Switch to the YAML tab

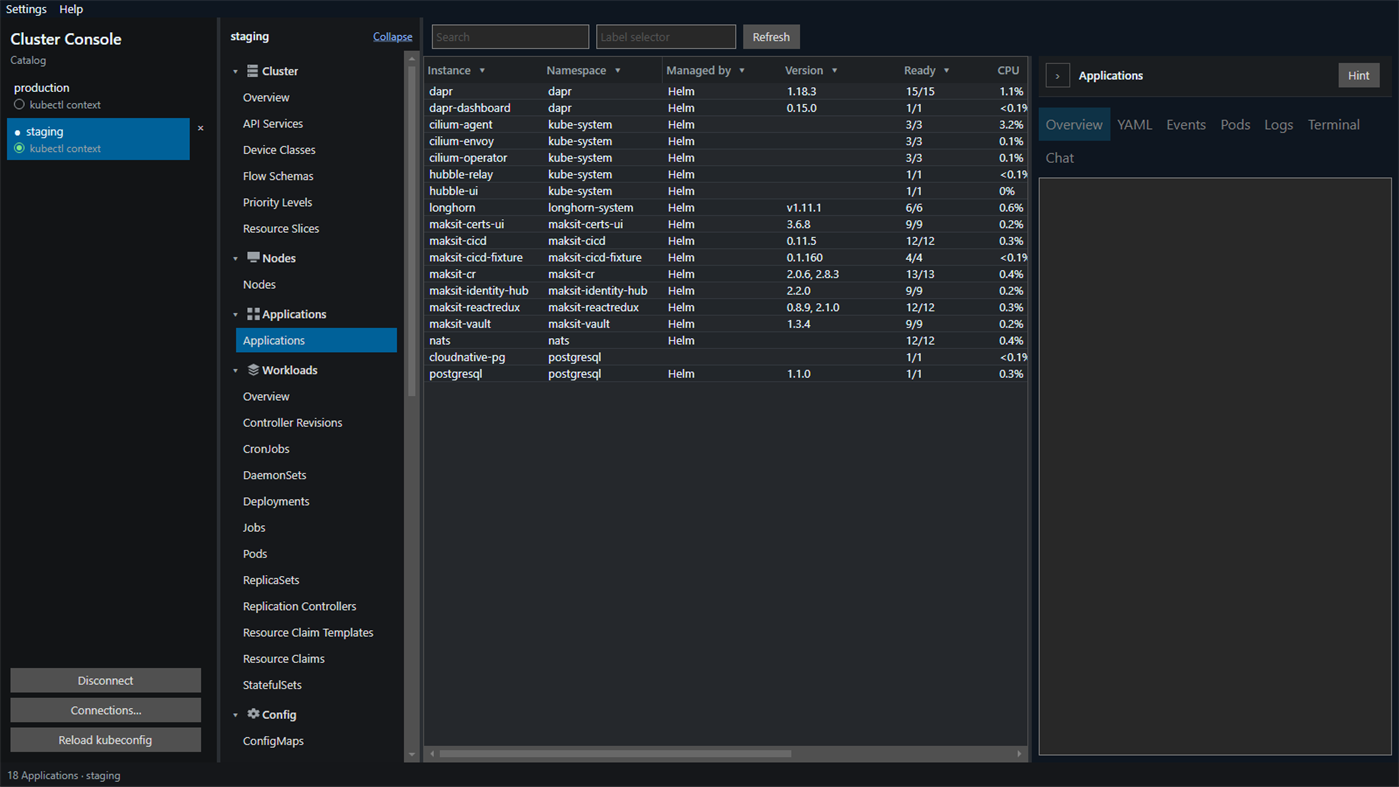[1134, 125]
